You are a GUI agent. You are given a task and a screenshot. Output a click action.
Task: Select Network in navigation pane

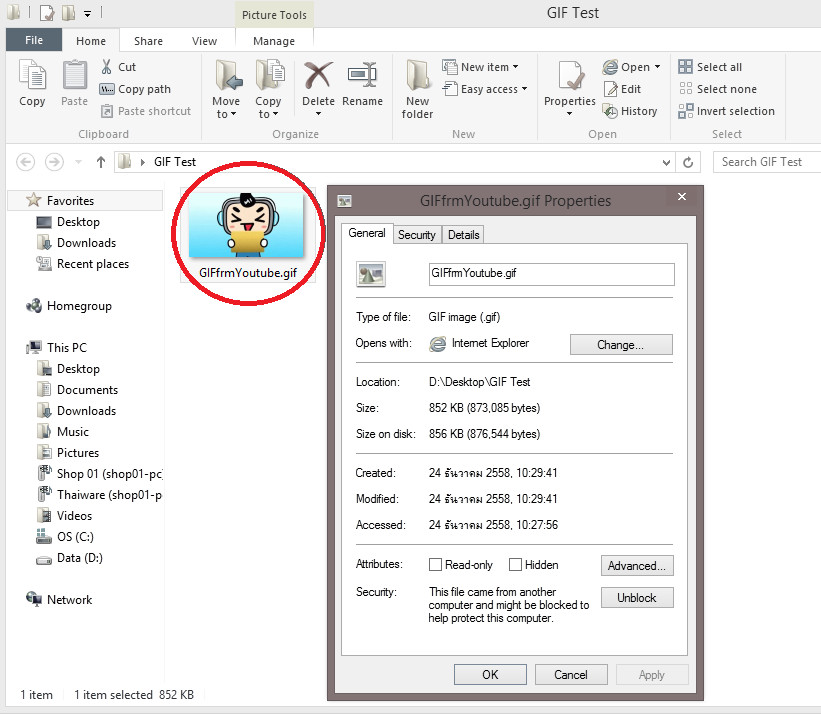tap(59, 599)
